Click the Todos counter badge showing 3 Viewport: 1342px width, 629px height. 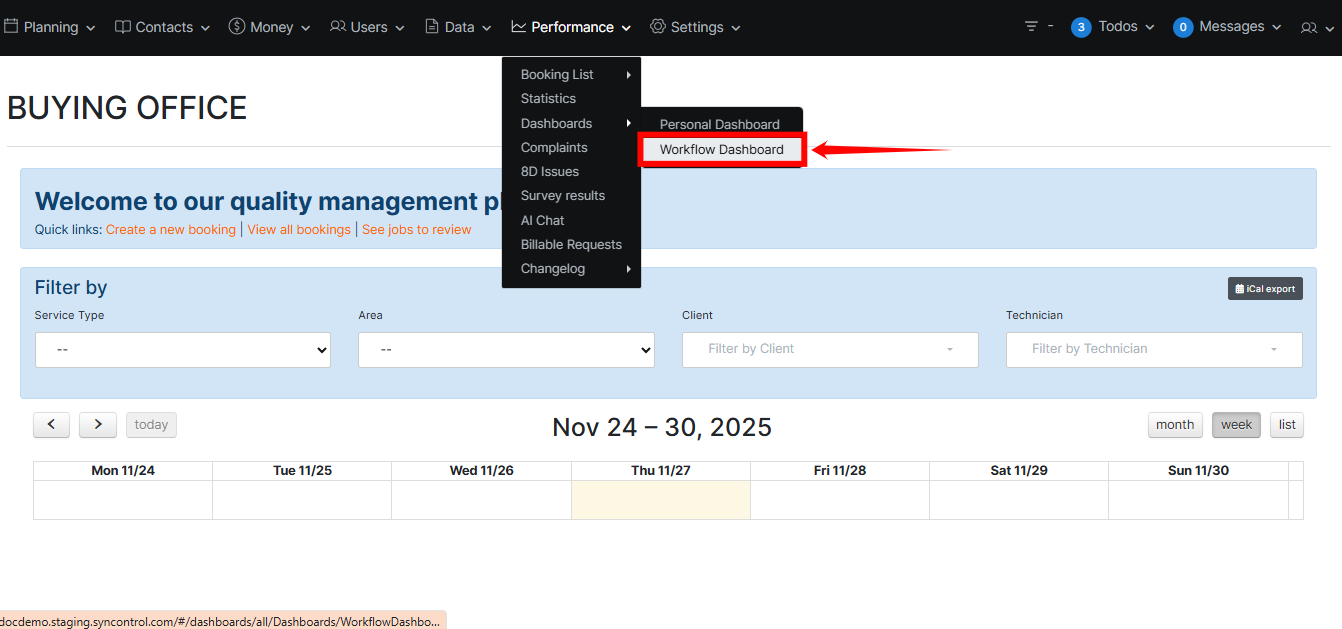click(x=1080, y=28)
